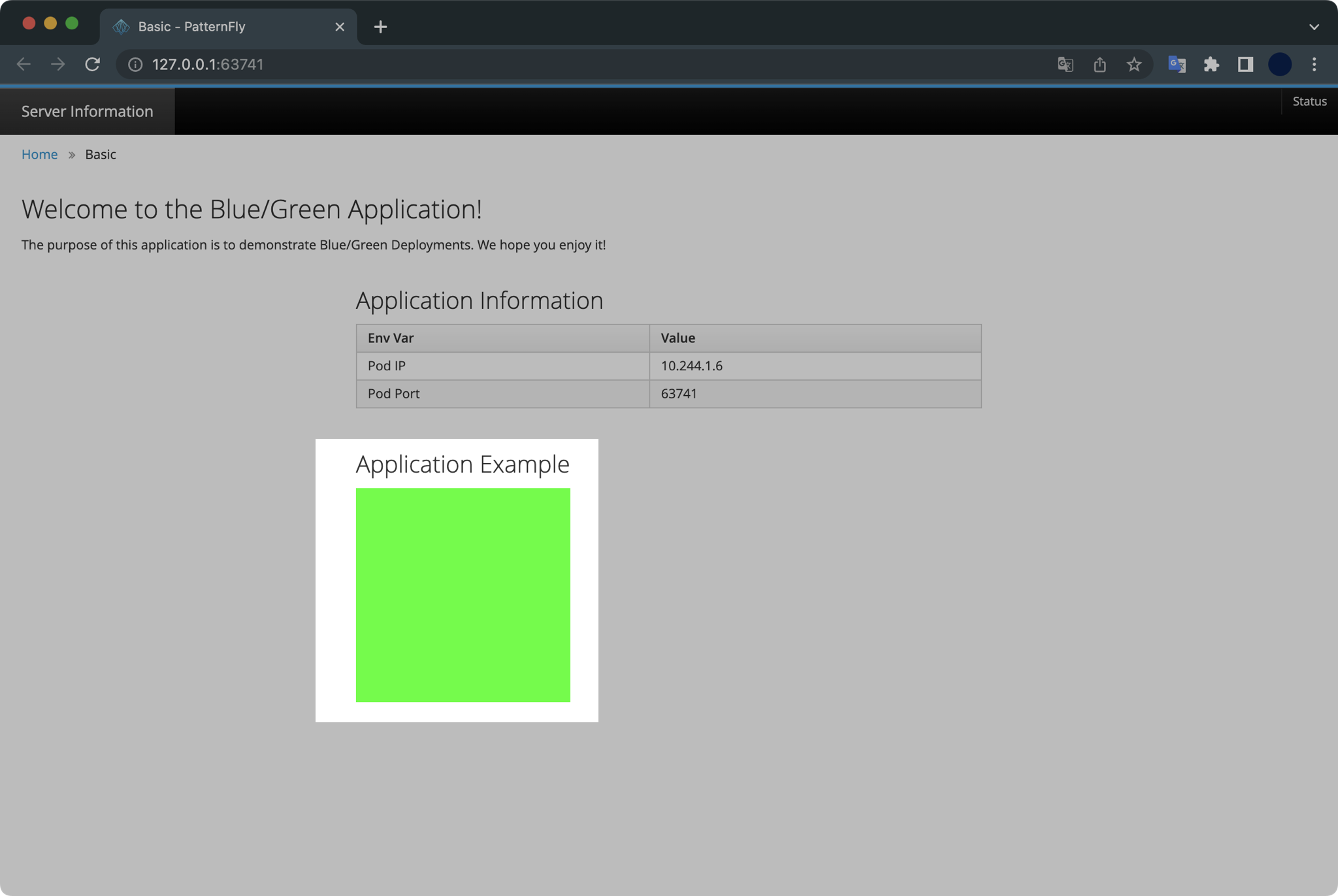Click the Basic breadcrumb label
Image resolution: width=1338 pixels, height=896 pixels.
point(100,154)
